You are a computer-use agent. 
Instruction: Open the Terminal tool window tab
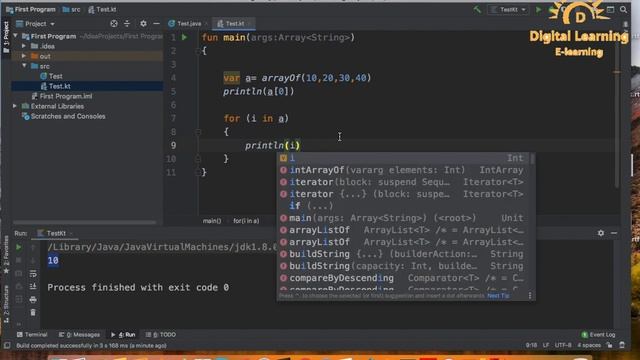tap(32, 335)
